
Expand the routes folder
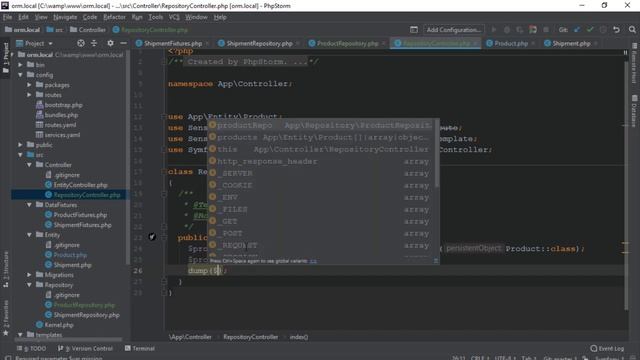click(29, 95)
